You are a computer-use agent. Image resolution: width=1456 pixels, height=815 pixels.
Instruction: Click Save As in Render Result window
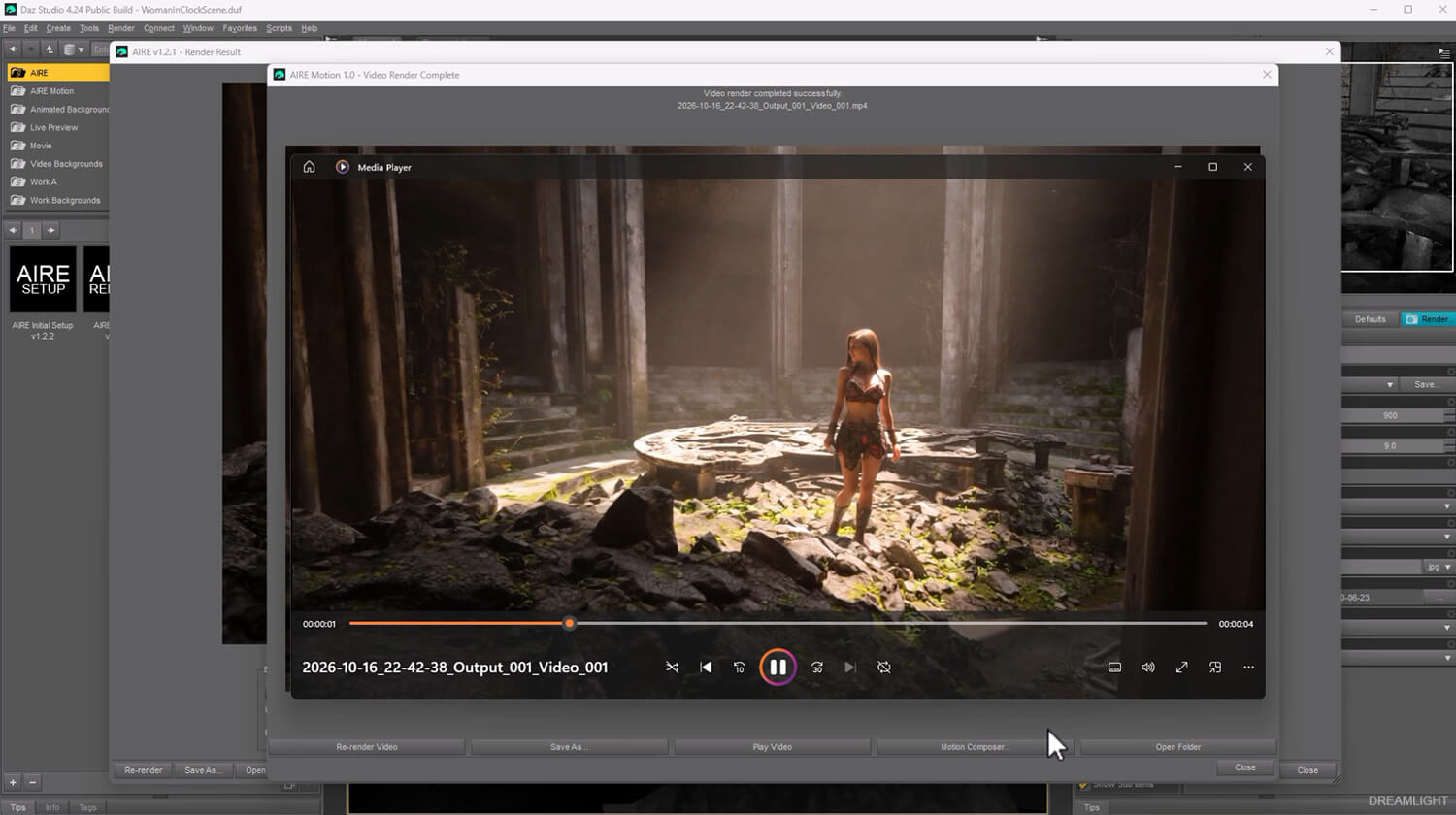(203, 770)
